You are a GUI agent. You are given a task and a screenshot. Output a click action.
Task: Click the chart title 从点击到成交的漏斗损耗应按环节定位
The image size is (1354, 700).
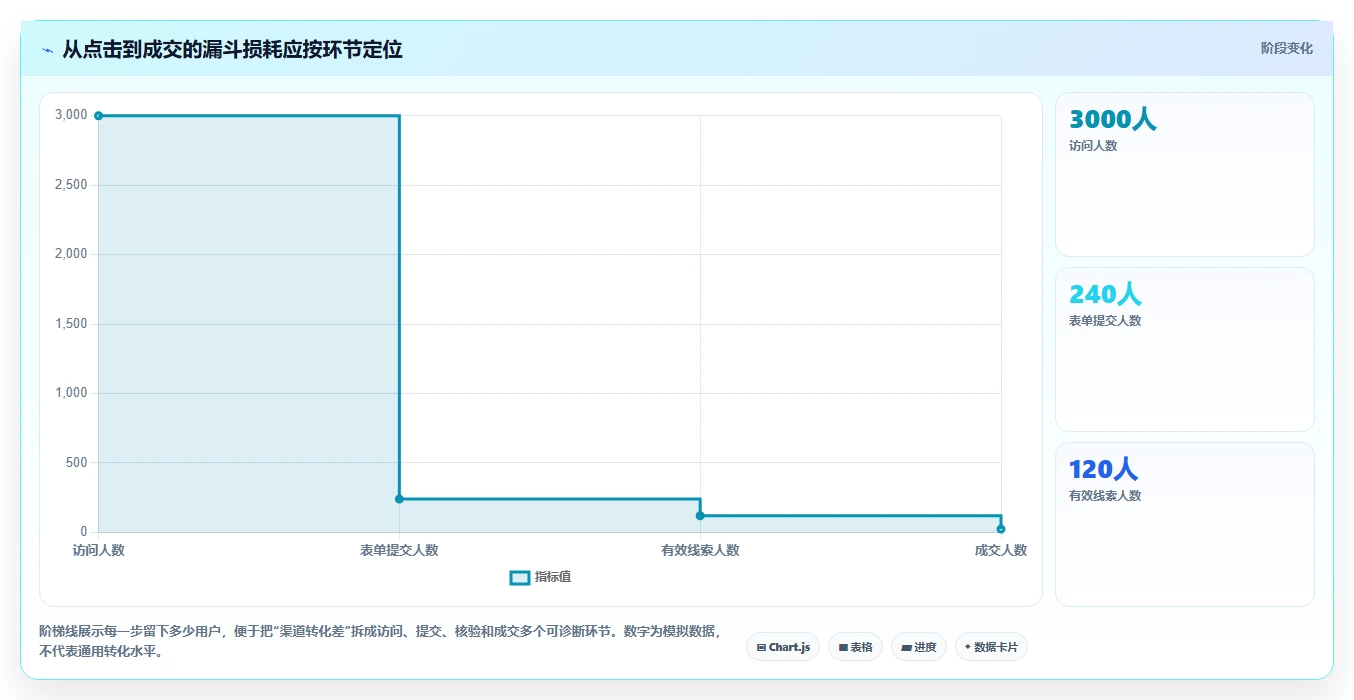pos(232,49)
